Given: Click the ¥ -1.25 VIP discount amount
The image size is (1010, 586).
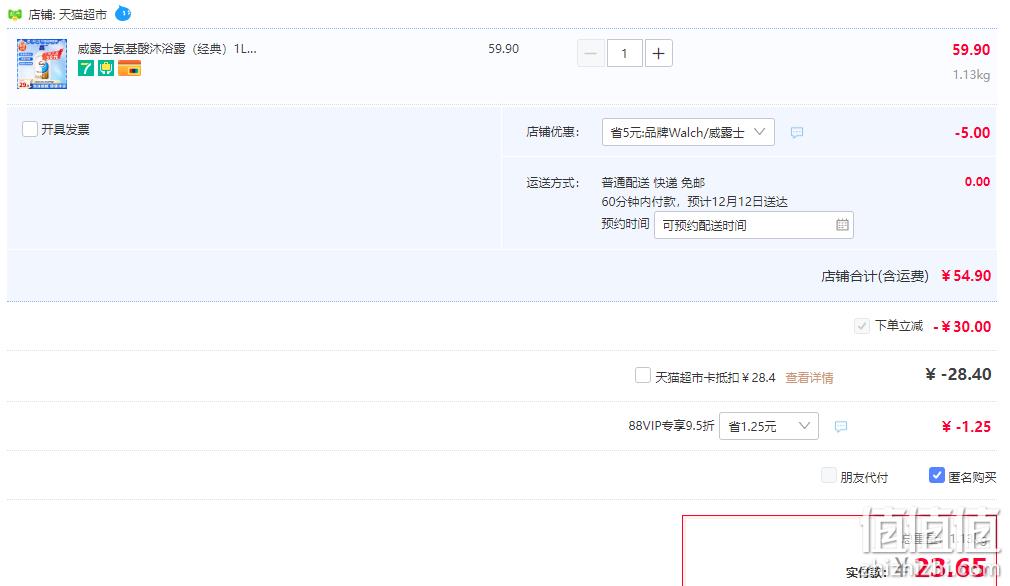Looking at the screenshot, I should (966, 426).
